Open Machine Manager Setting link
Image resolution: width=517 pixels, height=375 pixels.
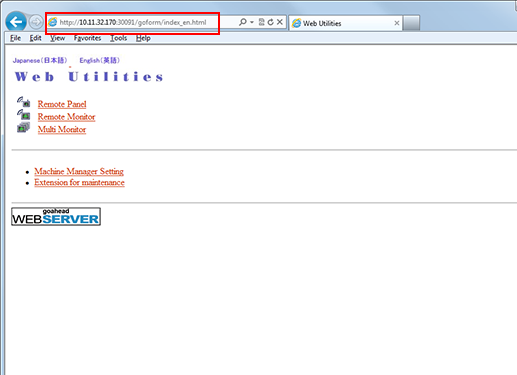point(79,171)
